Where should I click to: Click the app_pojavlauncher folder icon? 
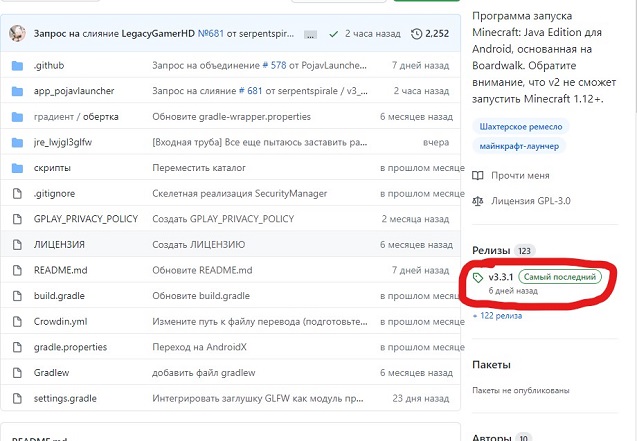[16, 91]
